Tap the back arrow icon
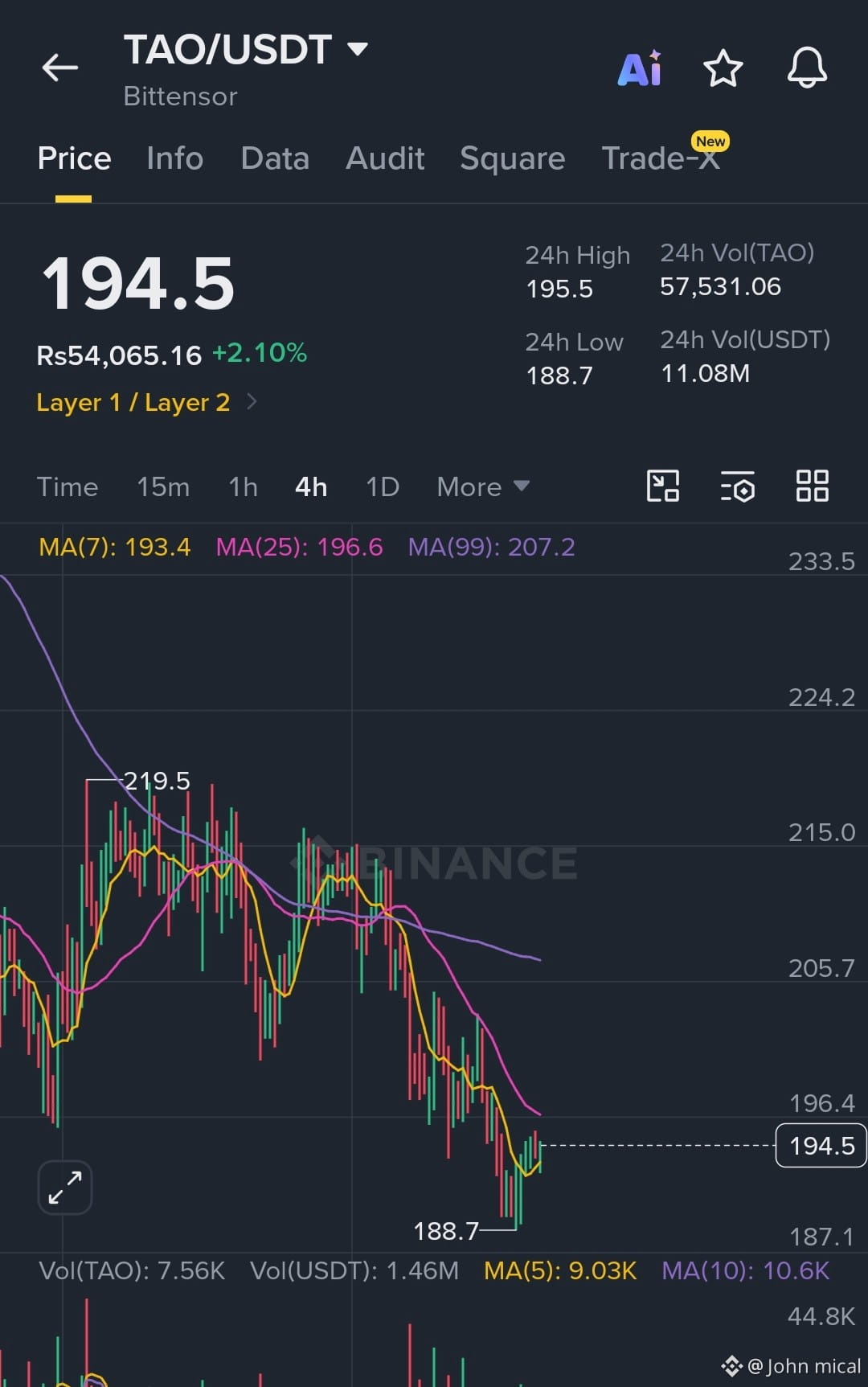 [60, 68]
